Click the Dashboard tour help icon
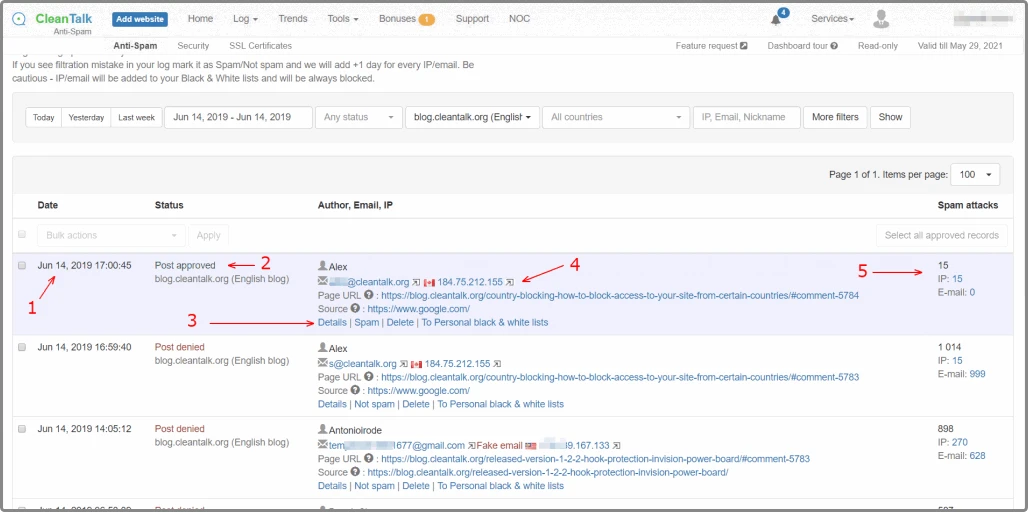 click(834, 46)
